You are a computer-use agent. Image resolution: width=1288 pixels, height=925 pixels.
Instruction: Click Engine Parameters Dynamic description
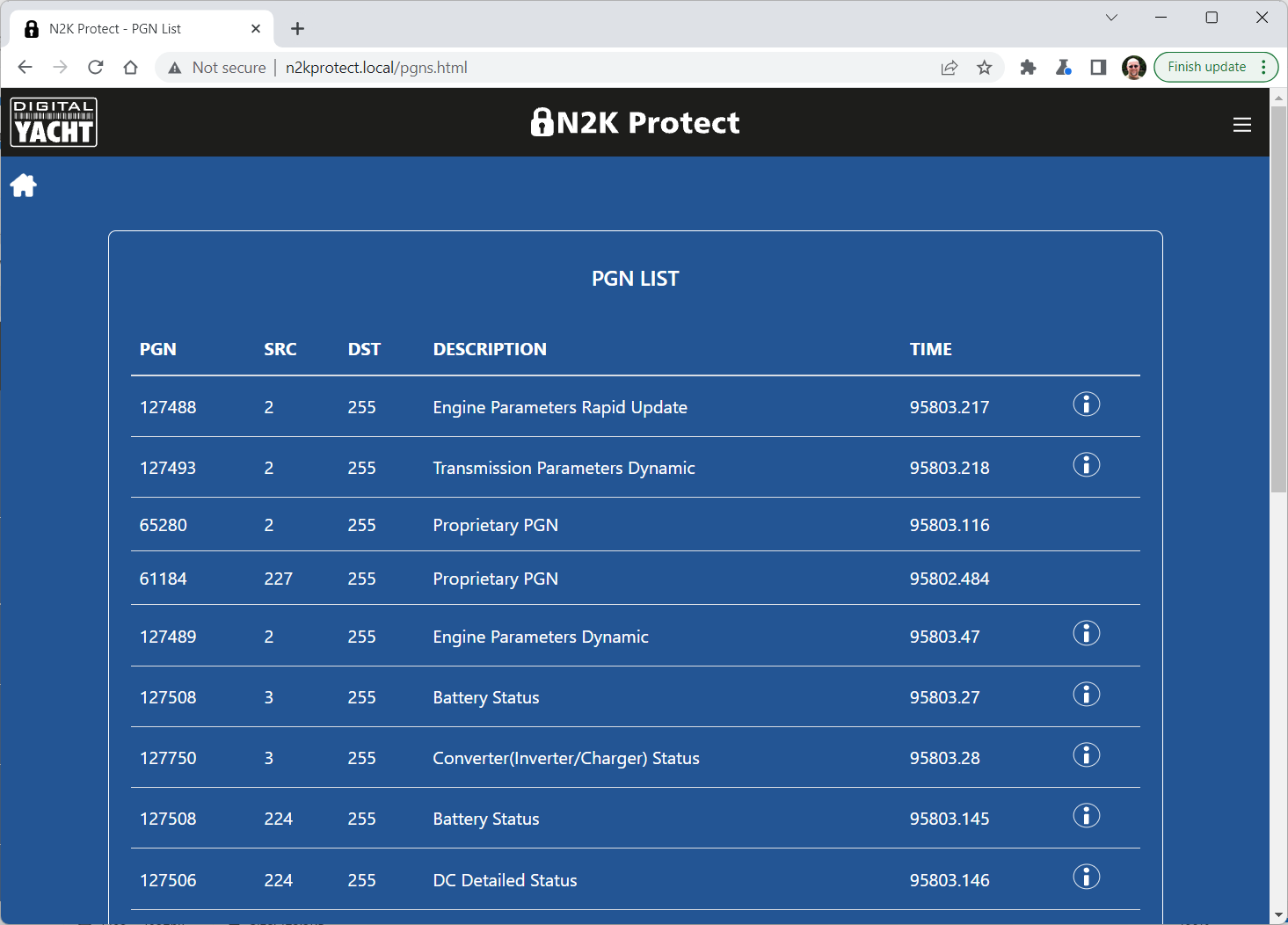[541, 637]
